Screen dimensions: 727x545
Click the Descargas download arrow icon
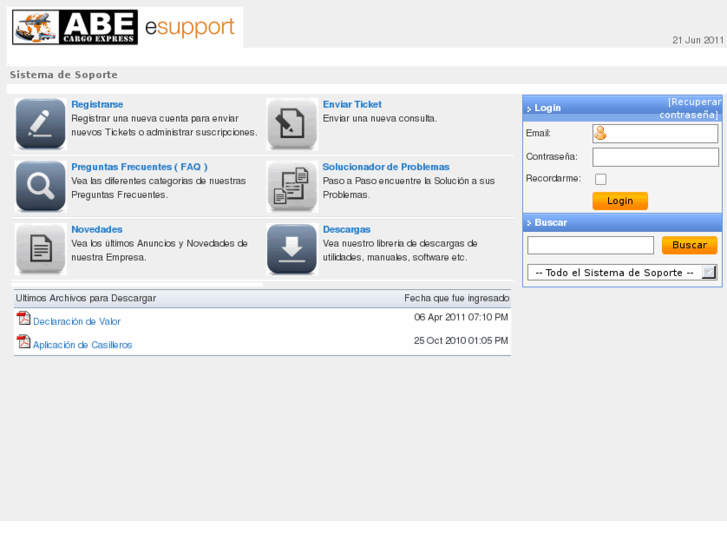click(292, 249)
